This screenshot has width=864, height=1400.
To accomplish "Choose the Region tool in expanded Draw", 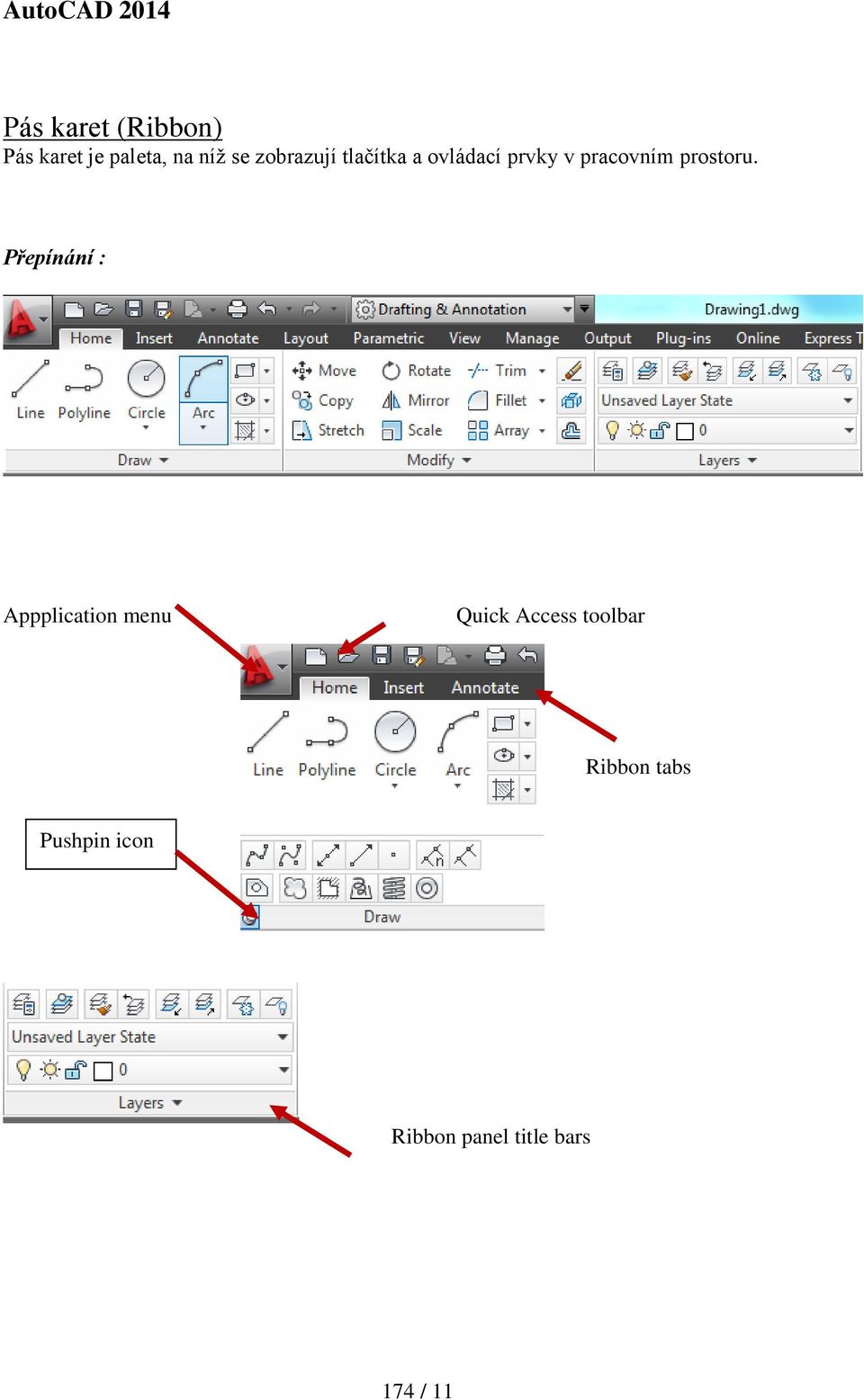I will [x=257, y=889].
